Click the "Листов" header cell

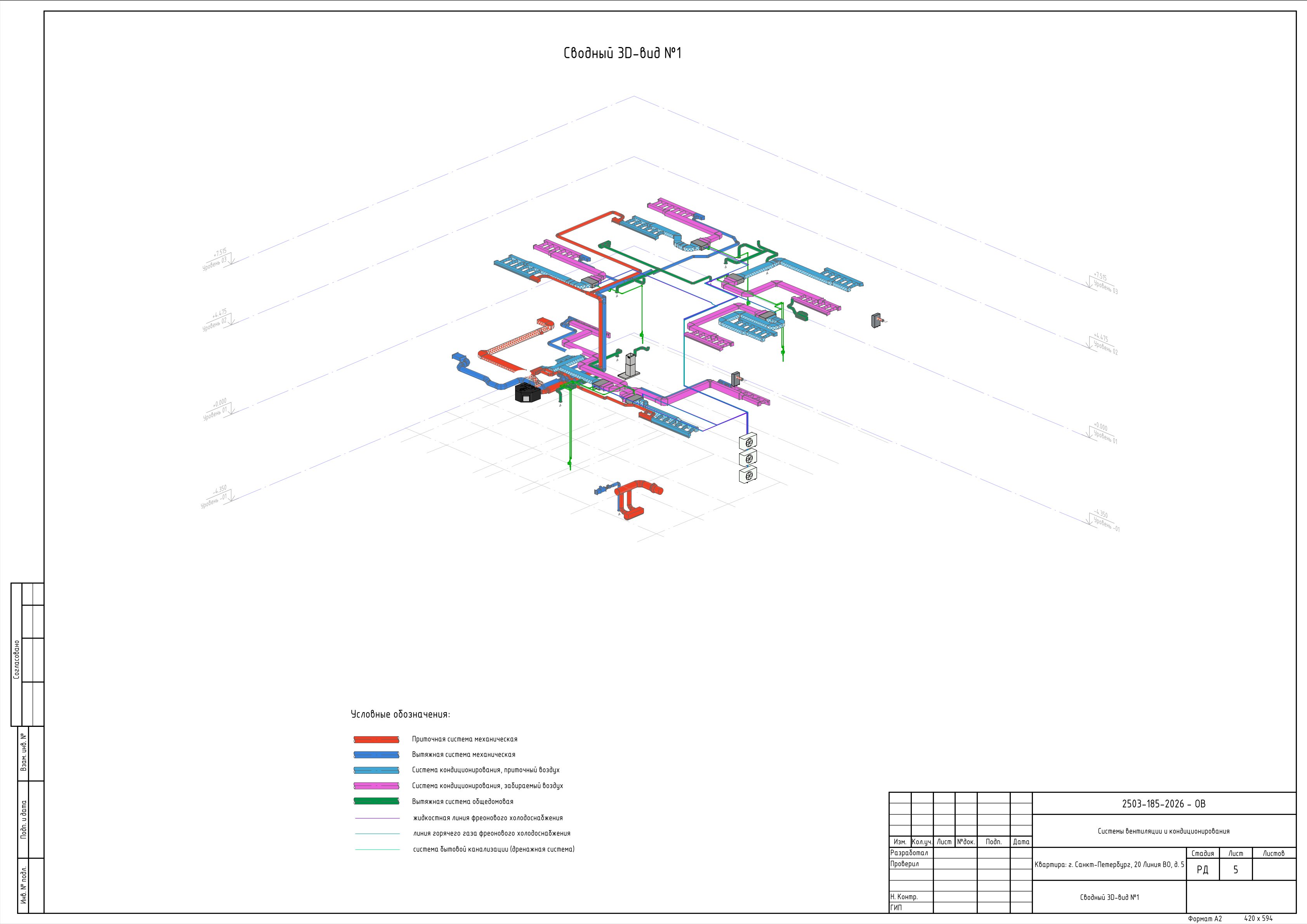click(1273, 853)
